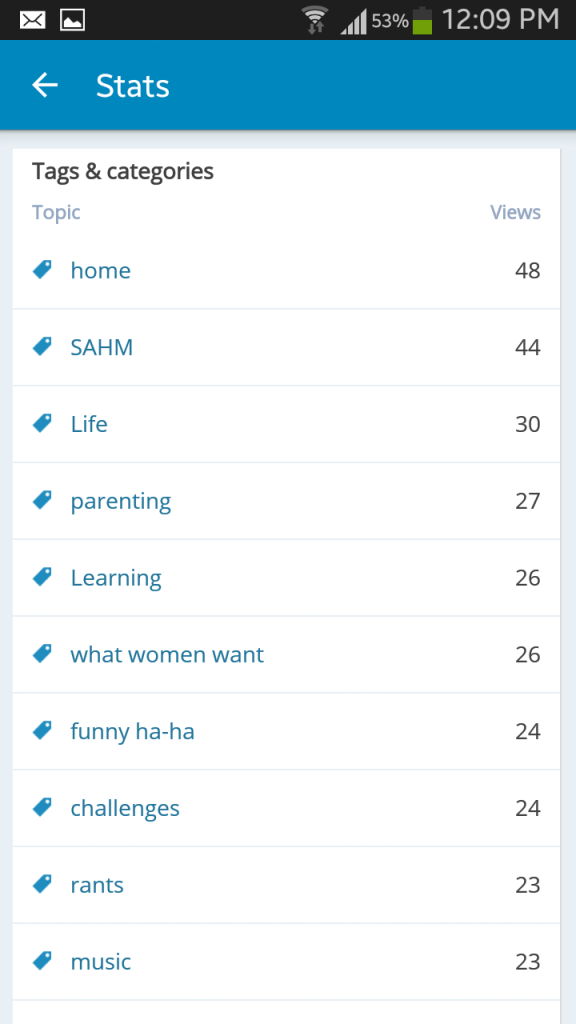Select the tag icon beside parenting
This screenshot has width=576, height=1024.
(x=41, y=500)
